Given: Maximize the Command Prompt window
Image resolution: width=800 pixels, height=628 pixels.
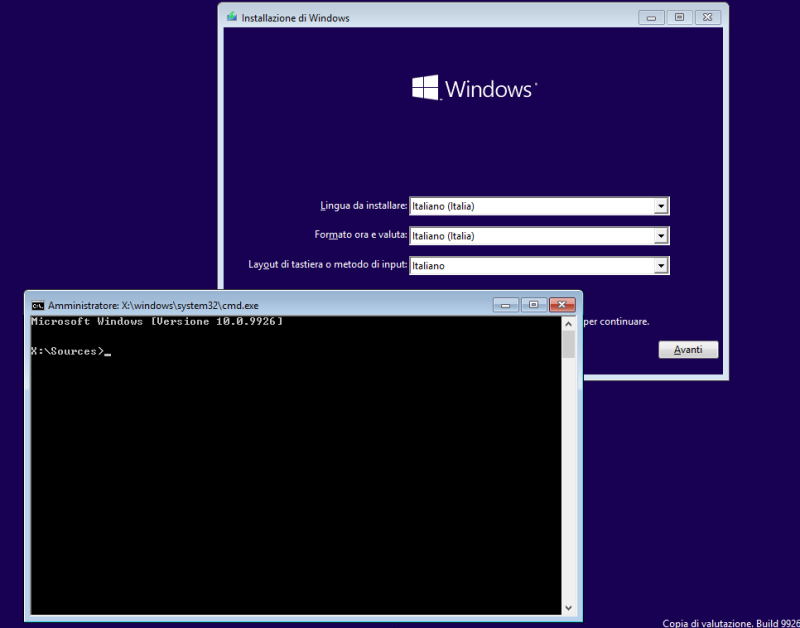Looking at the screenshot, I should 534,305.
